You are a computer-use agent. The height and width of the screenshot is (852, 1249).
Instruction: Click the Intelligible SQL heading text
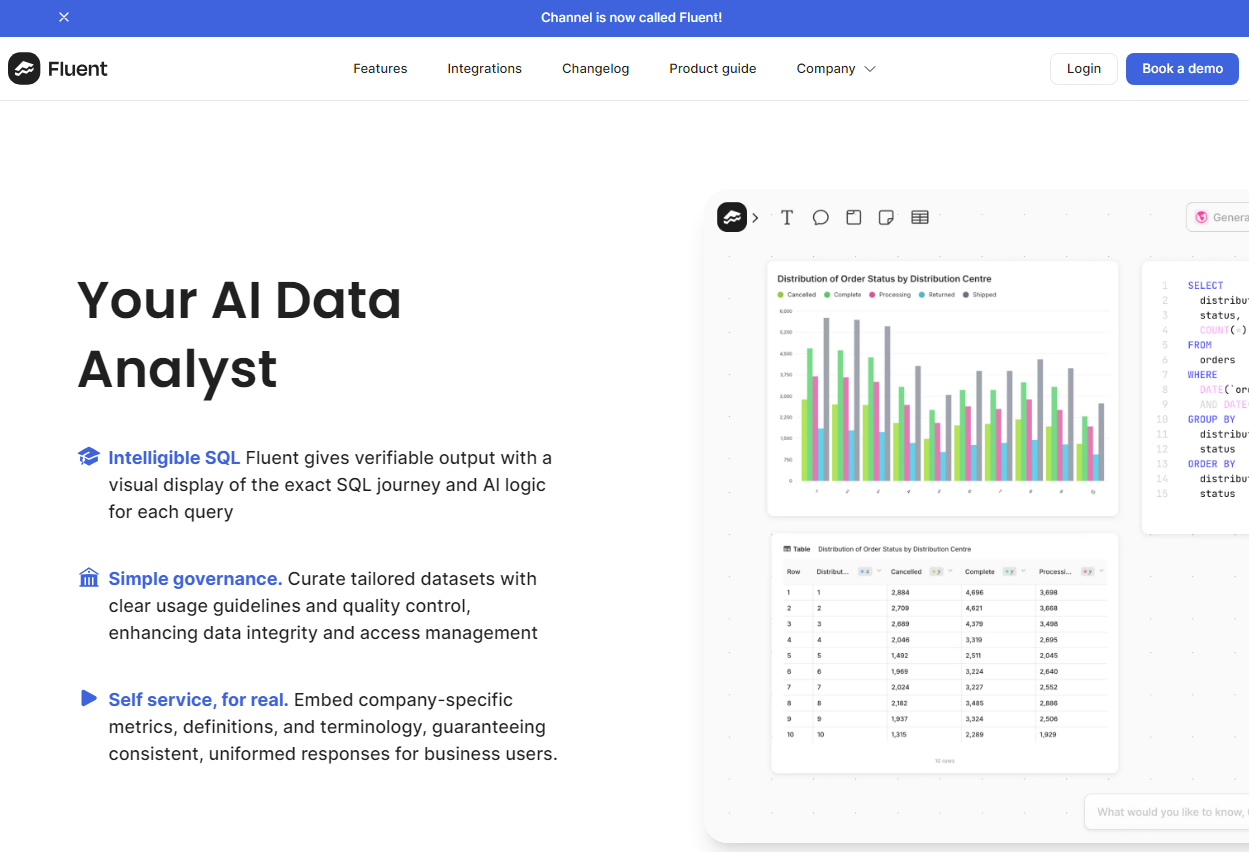[x=174, y=458]
